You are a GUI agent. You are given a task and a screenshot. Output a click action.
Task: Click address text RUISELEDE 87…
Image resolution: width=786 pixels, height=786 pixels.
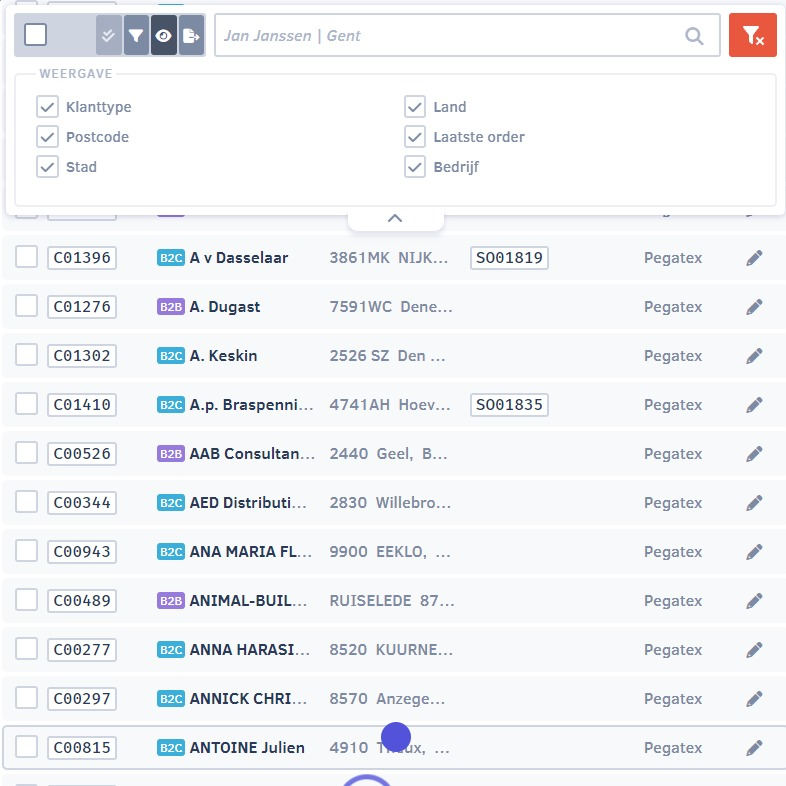pyautogui.click(x=392, y=601)
